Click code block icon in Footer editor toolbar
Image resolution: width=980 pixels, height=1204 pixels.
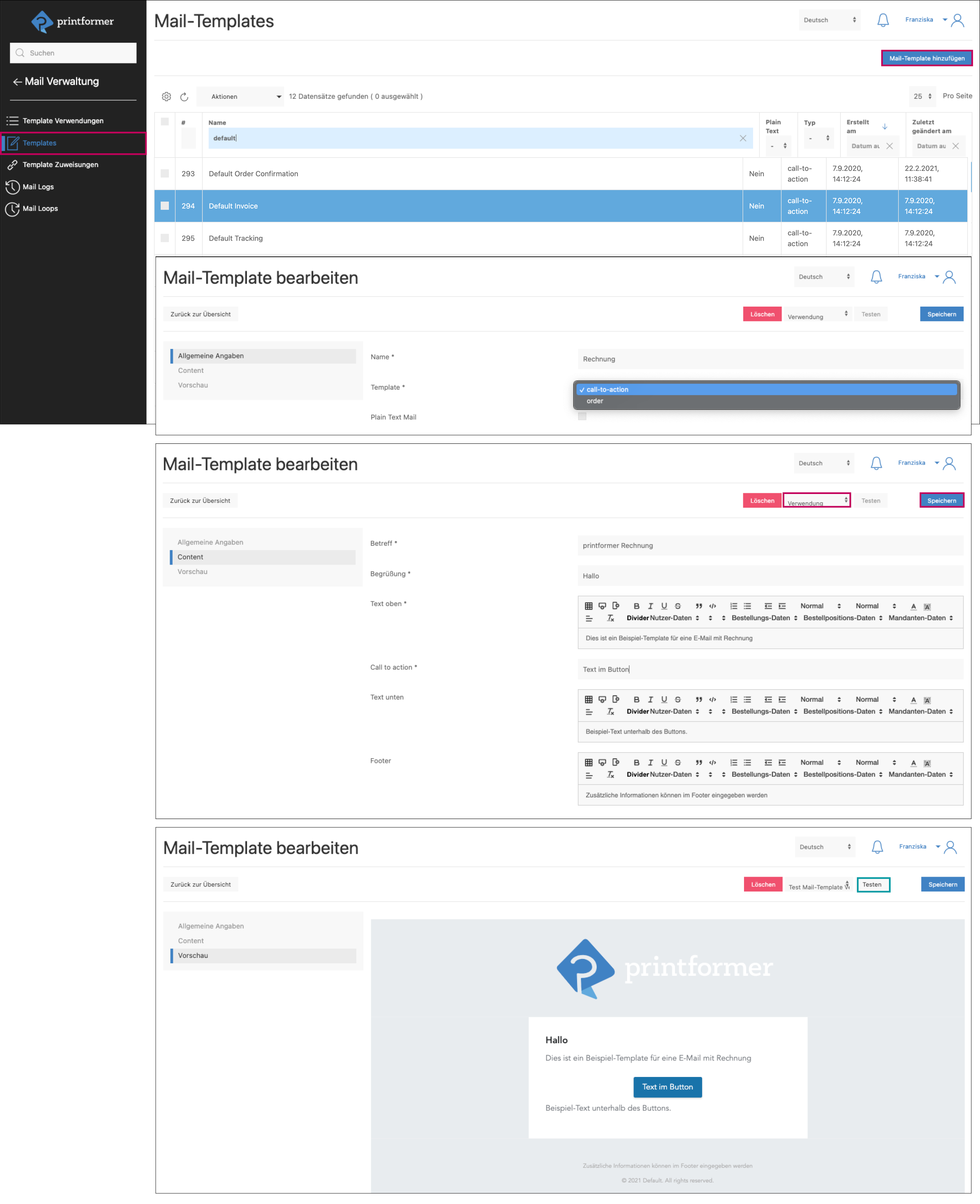click(x=712, y=762)
